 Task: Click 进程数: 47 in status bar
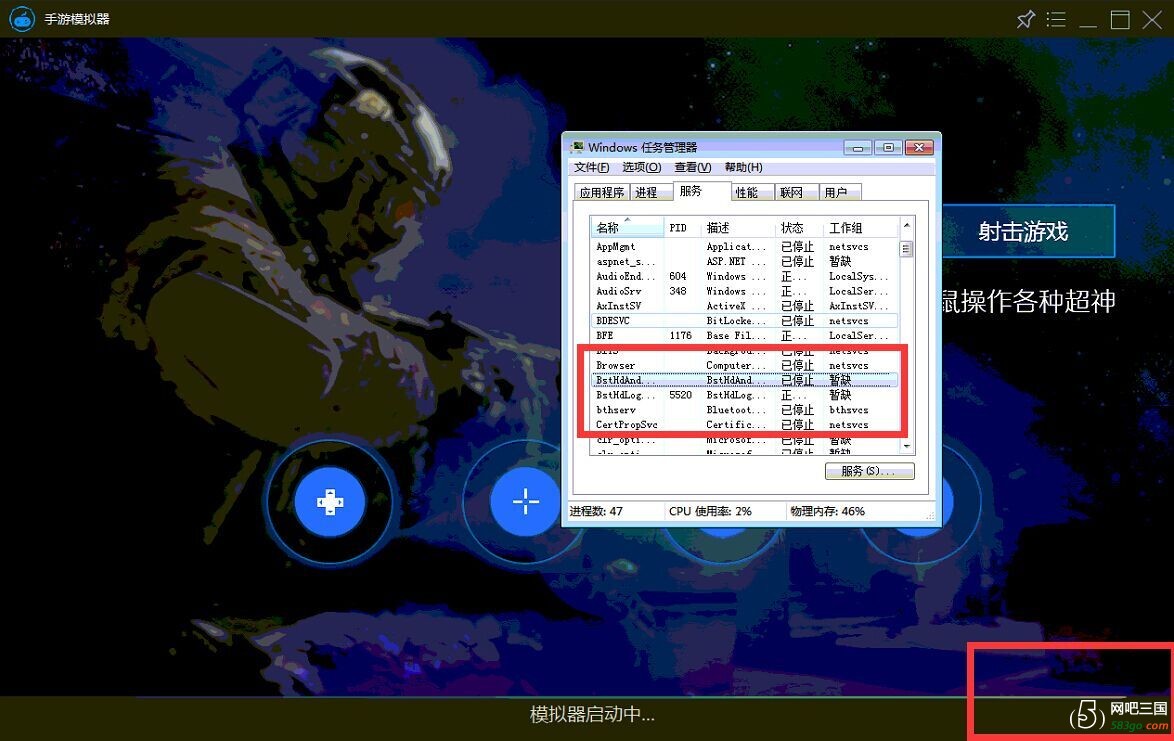[x=596, y=511]
